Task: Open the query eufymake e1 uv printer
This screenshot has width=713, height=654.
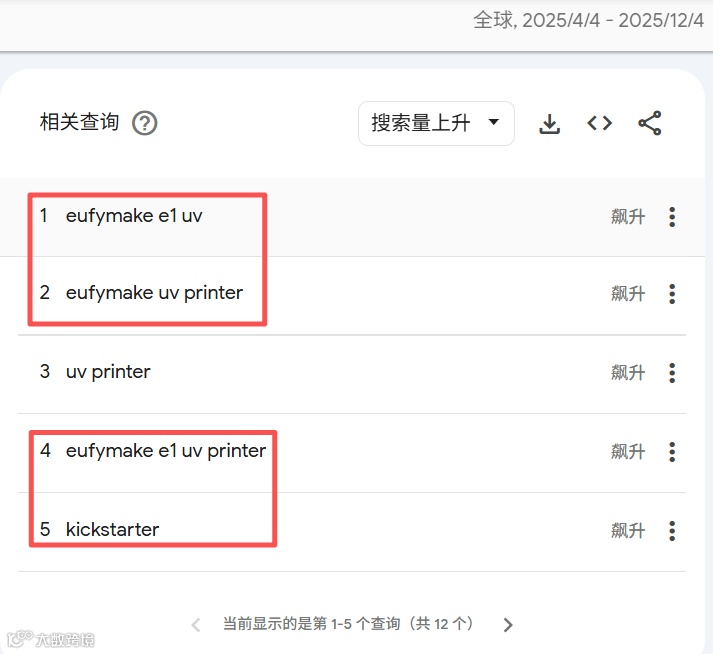Action: click(x=166, y=451)
